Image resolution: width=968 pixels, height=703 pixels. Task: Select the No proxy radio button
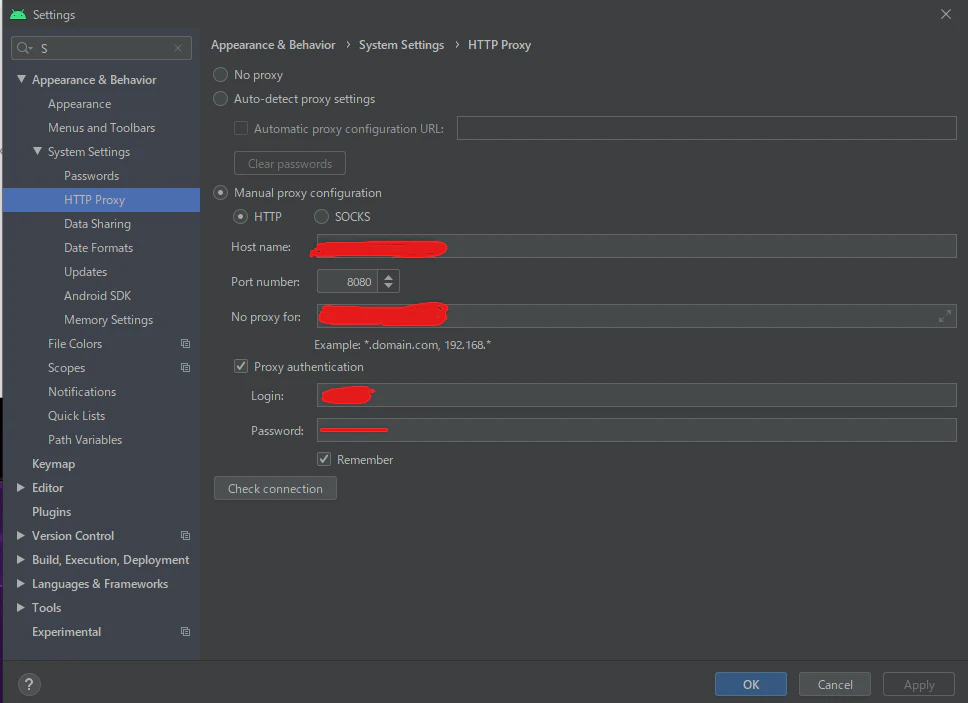(220, 75)
